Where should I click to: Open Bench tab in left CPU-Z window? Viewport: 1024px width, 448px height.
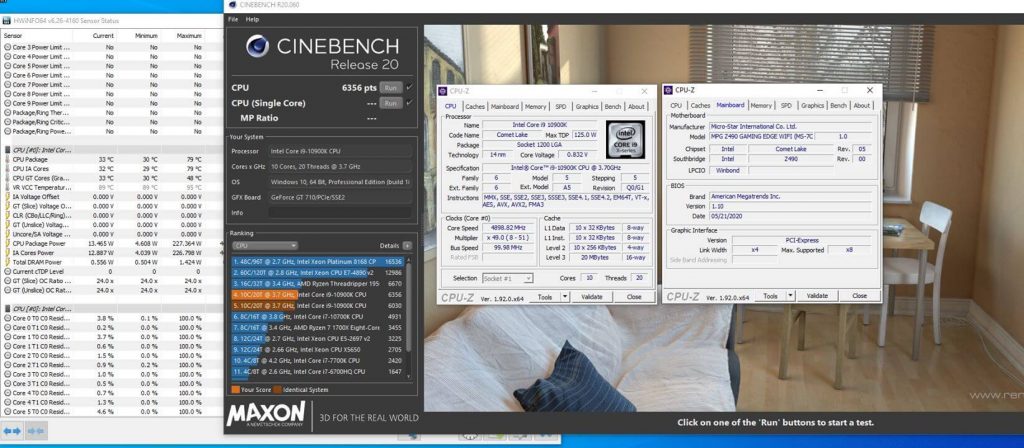click(613, 106)
